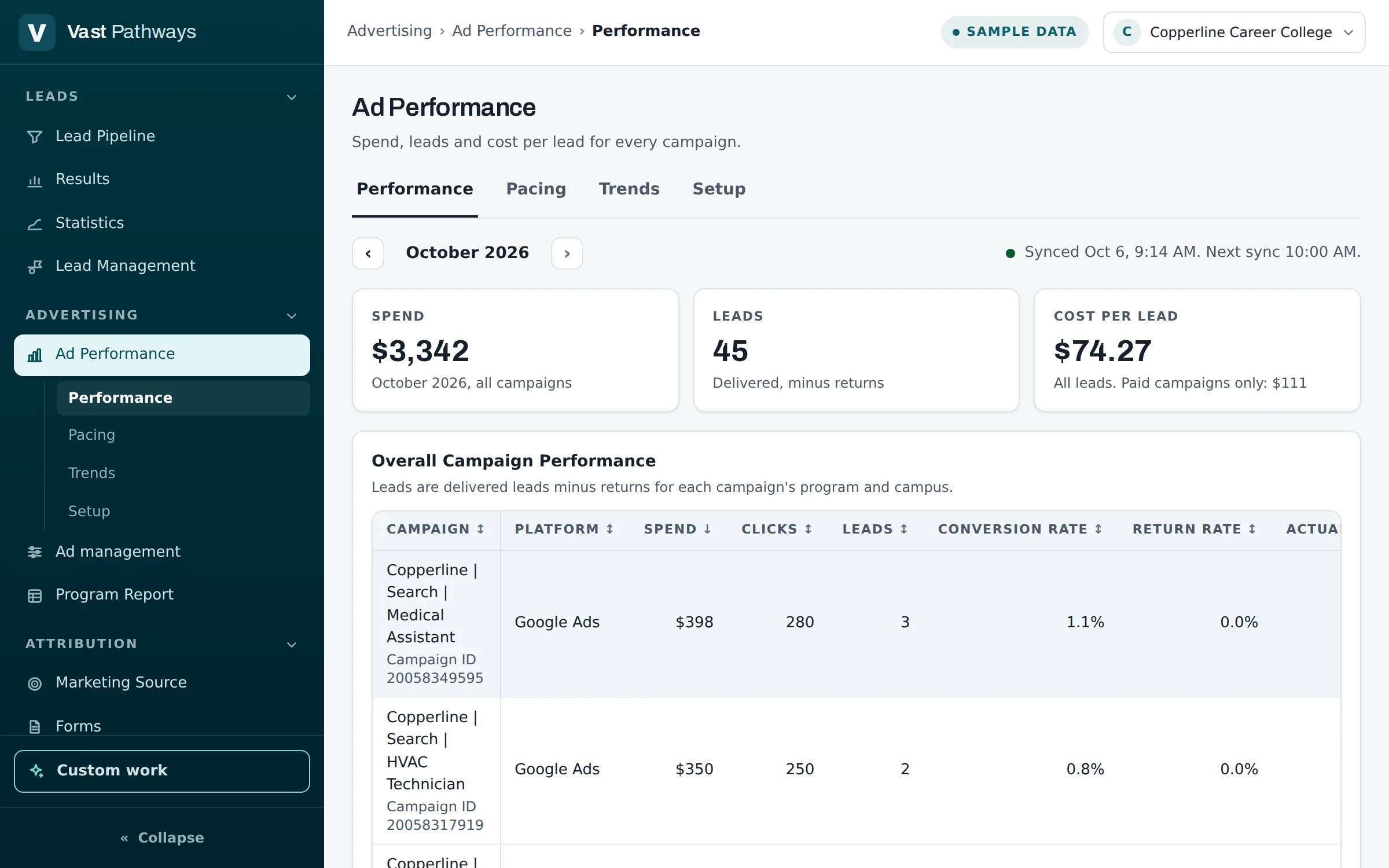Open Marketing Source page
The height and width of the screenshot is (868, 1389).
coord(162,683)
